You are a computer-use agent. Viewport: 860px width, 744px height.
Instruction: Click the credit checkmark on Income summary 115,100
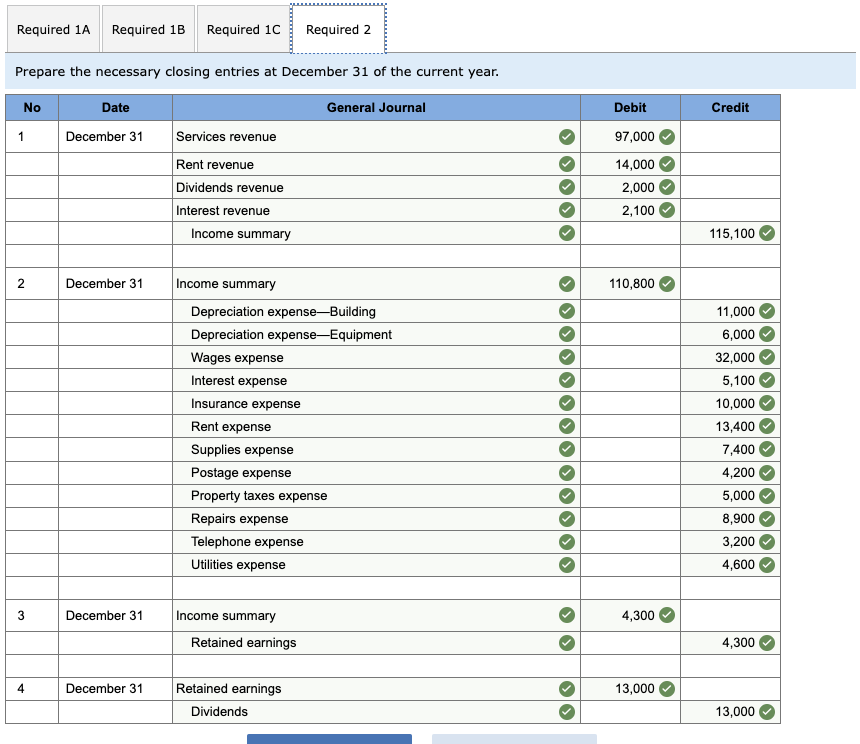tap(767, 233)
